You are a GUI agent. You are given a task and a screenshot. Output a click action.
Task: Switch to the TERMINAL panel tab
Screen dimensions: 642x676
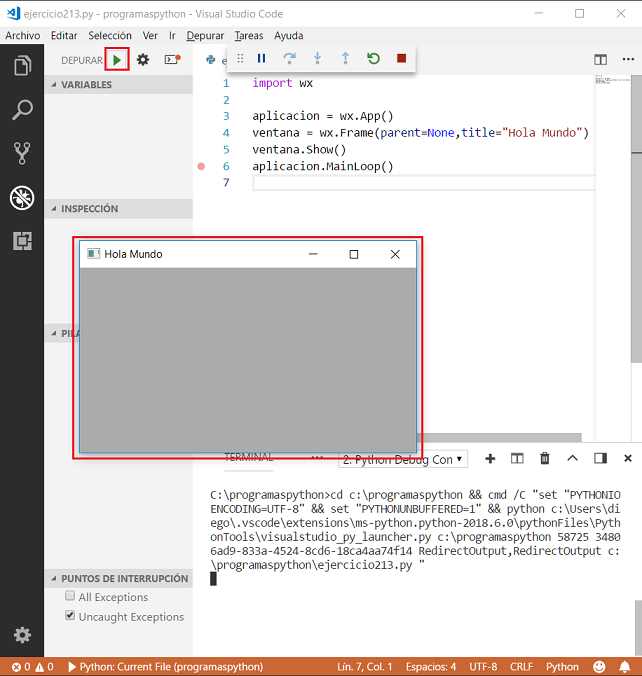249,457
